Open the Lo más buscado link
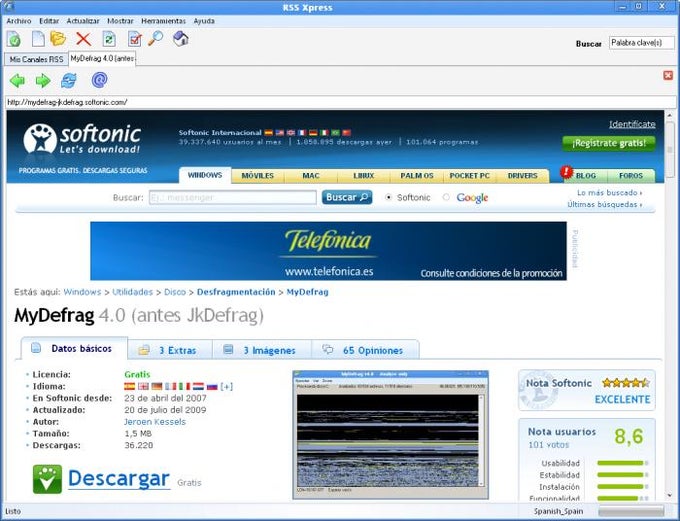This screenshot has height=521, width=680. 609,193
